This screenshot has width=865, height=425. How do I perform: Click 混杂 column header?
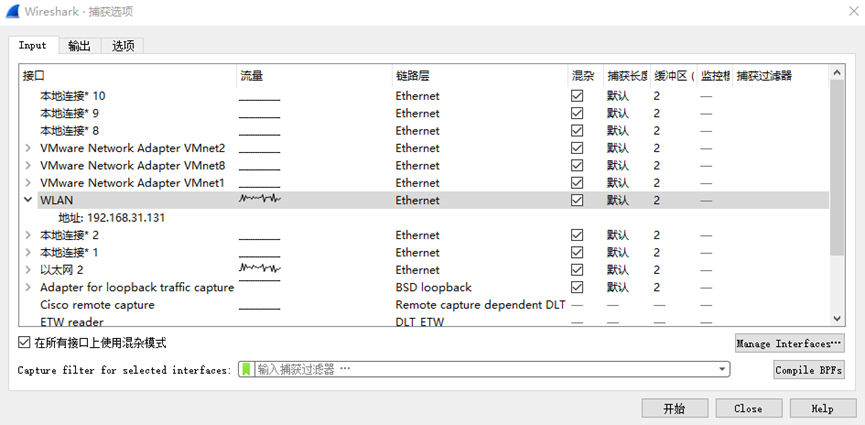pos(586,76)
